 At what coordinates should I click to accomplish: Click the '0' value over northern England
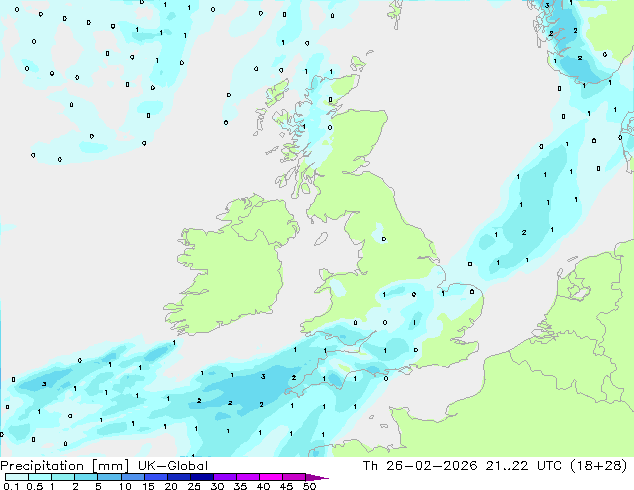(x=384, y=239)
